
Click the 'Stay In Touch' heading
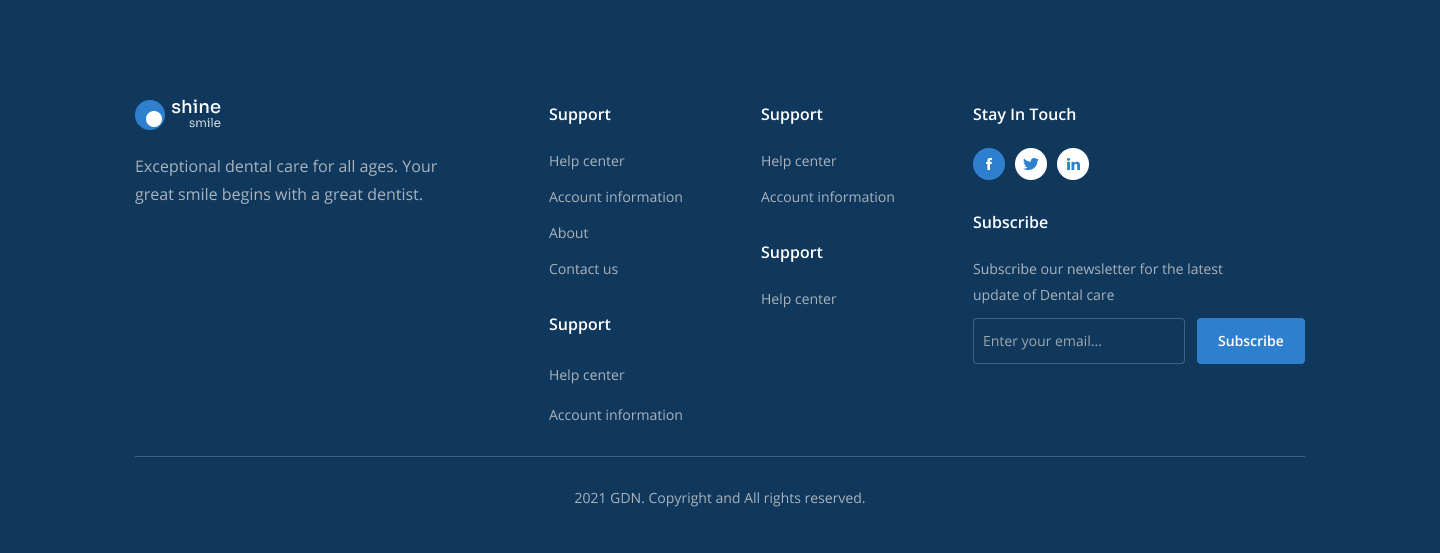pyautogui.click(x=1024, y=115)
